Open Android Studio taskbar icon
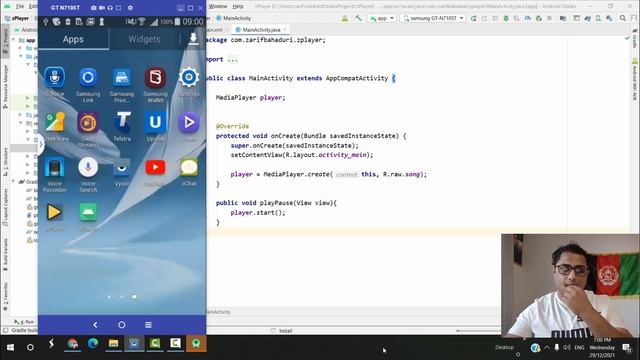 [196, 344]
